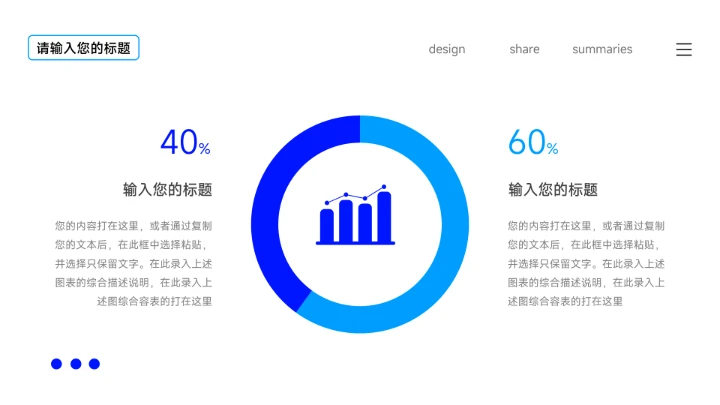This screenshot has height=405, width=720.
Task: Select the leftmost blue dot
Action: tap(57, 364)
